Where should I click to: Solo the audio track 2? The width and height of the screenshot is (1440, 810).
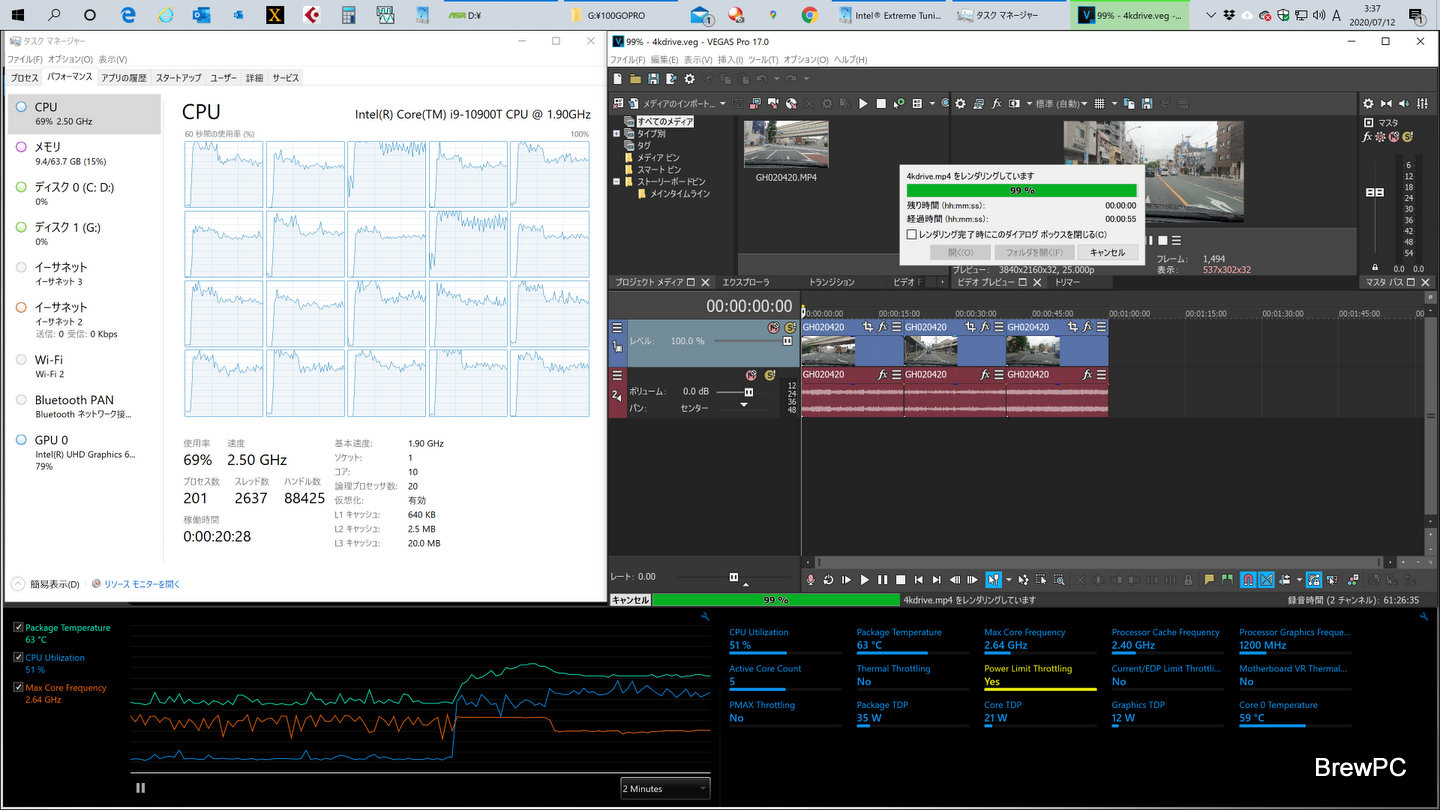click(769, 375)
